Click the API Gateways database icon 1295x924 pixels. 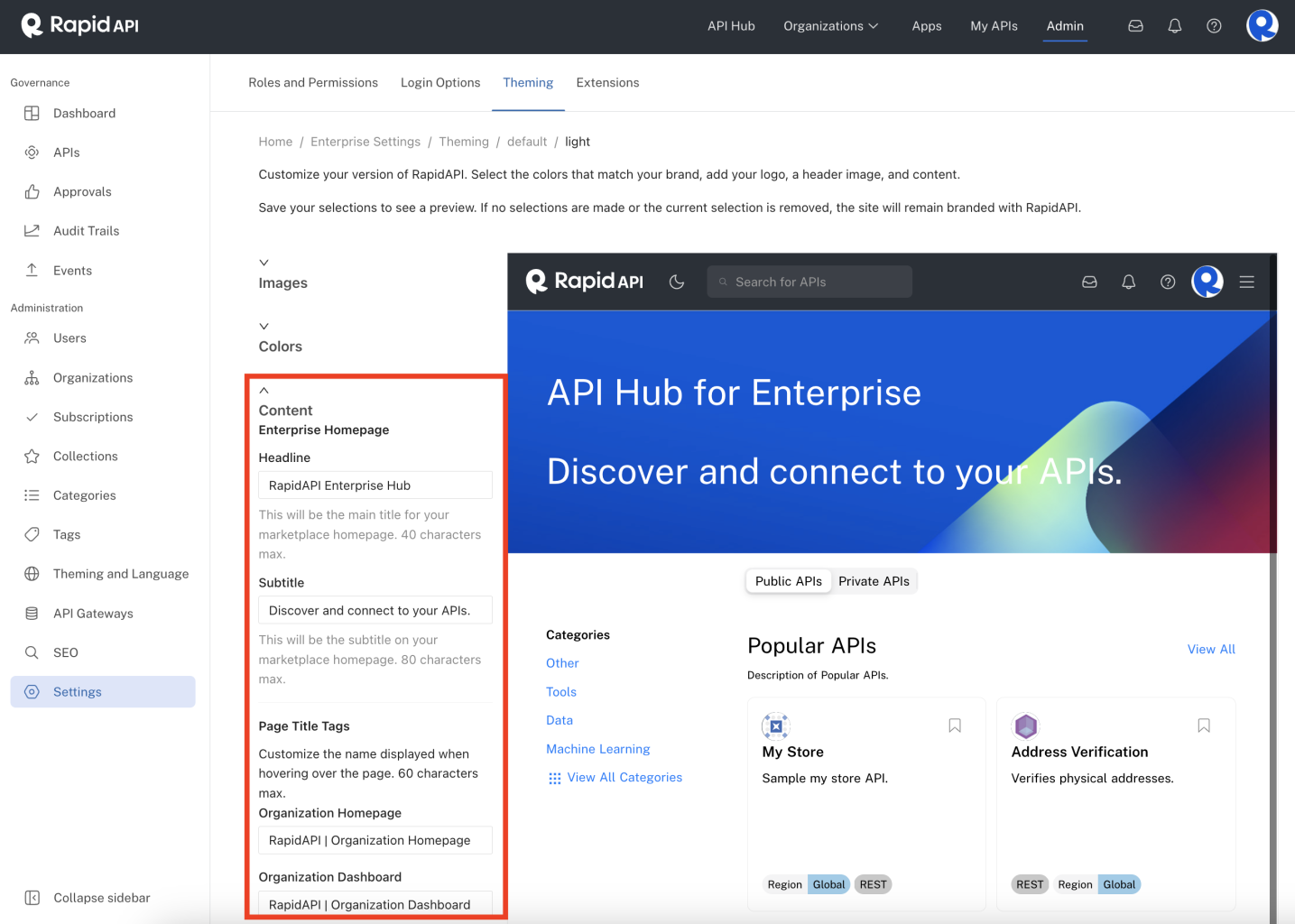tap(32, 614)
